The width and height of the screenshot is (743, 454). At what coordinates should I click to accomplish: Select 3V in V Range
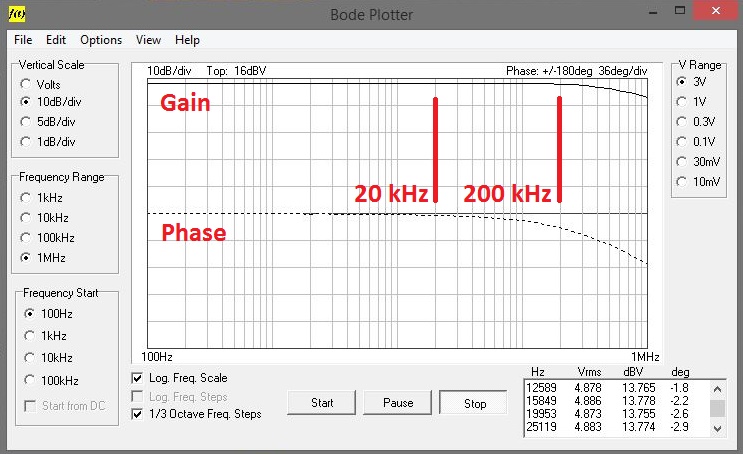682,82
